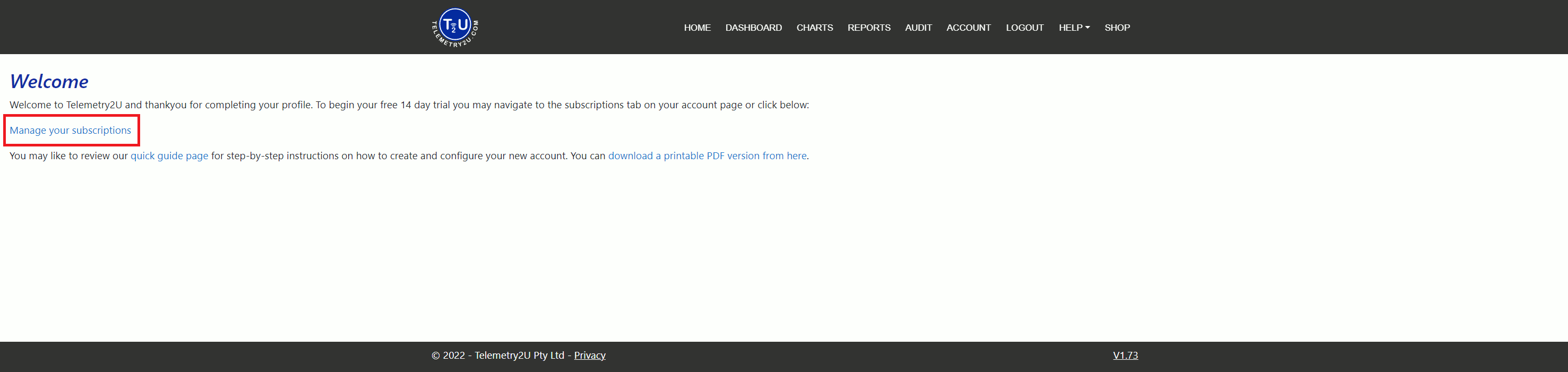Expand the HELP dropdown menu

click(x=1074, y=28)
